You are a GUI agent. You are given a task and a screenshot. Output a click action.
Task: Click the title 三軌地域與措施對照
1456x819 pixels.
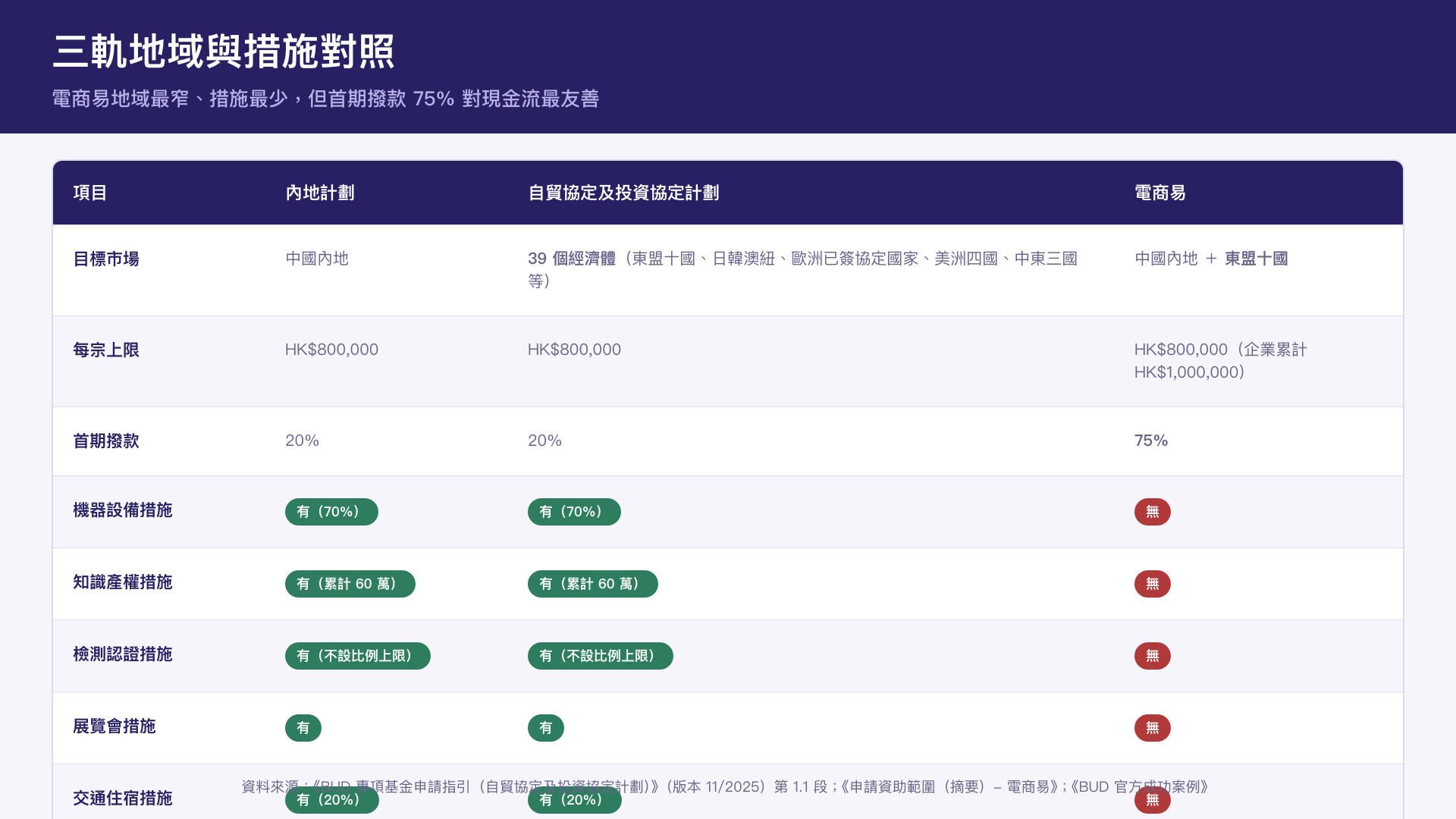224,52
